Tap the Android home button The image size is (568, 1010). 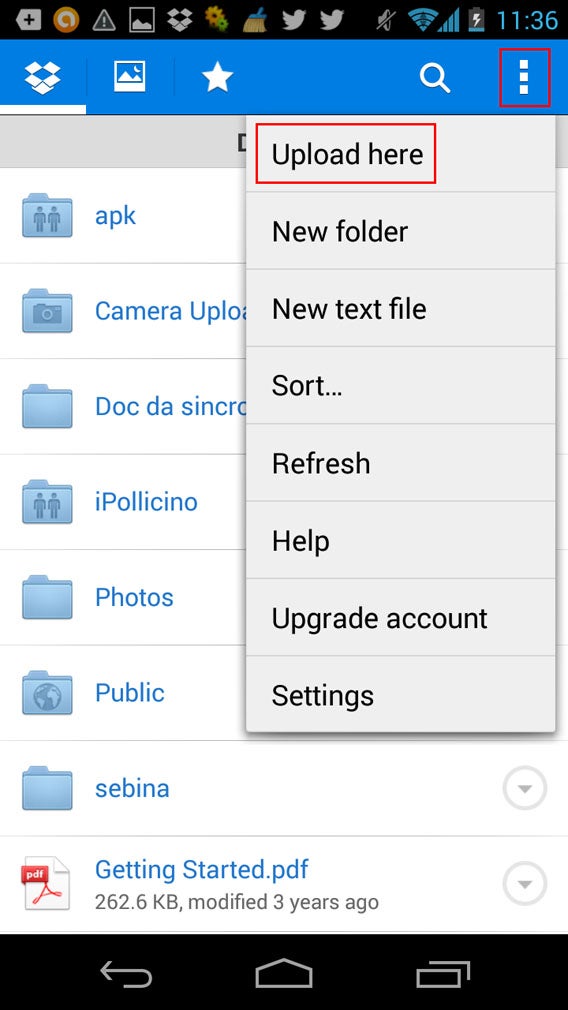[283, 973]
